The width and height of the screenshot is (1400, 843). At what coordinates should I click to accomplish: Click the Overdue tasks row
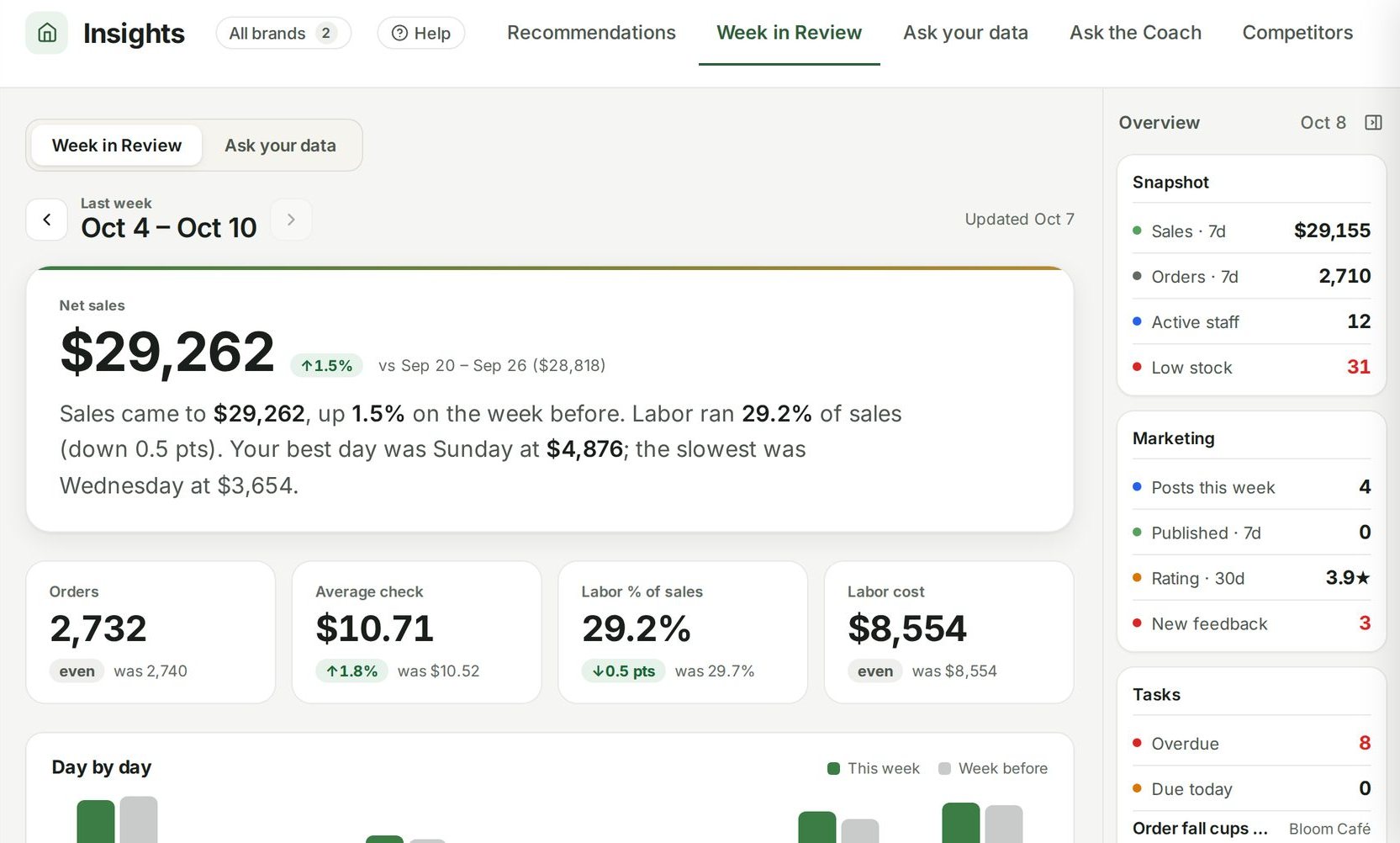point(1251,743)
